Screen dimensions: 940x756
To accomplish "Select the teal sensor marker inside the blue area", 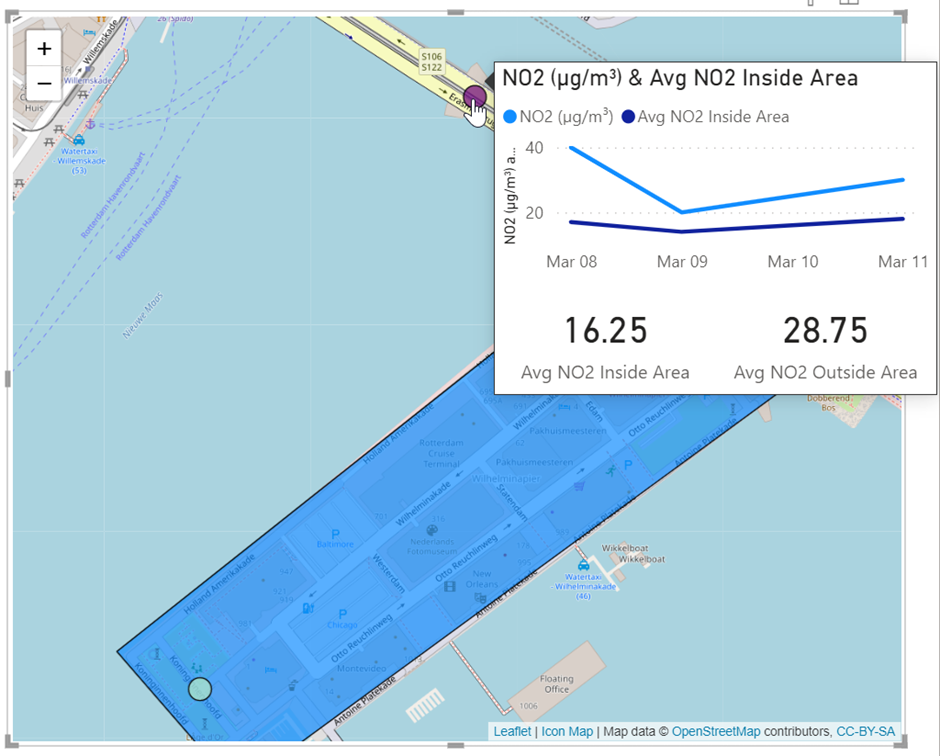I will (200, 689).
